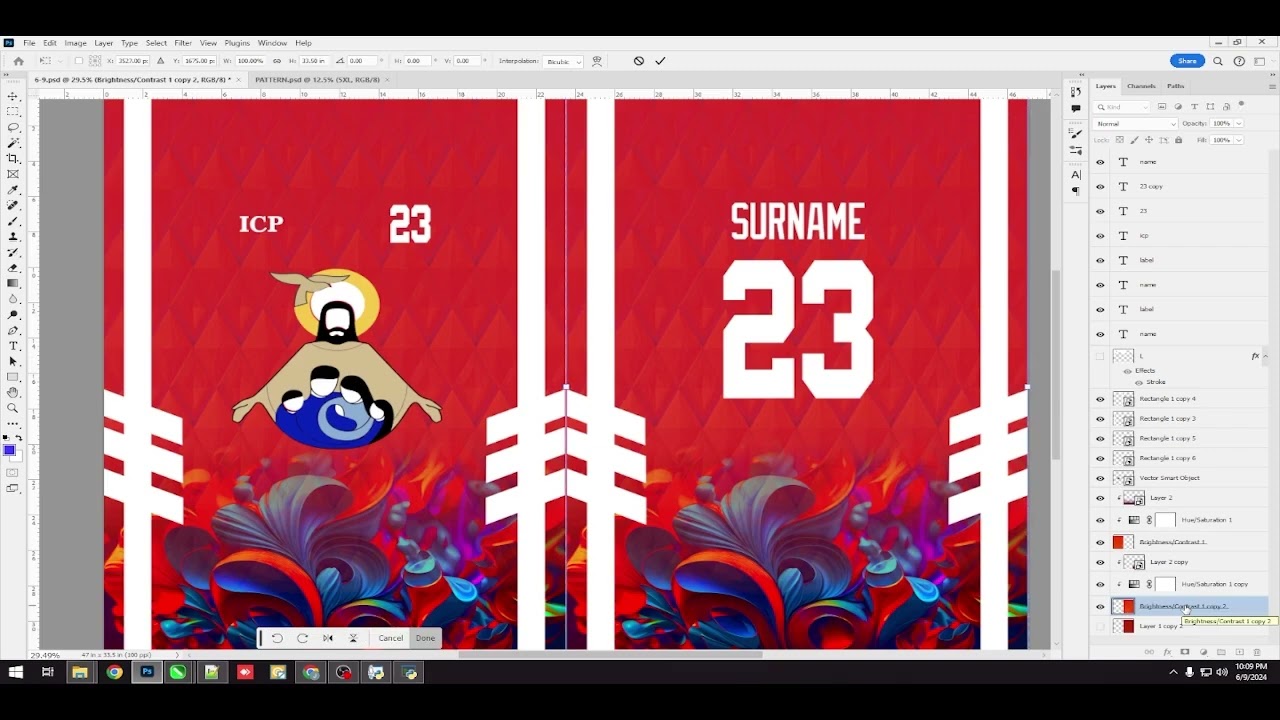Click the rotation angle input field
This screenshot has height=720, width=1280.
(x=360, y=61)
